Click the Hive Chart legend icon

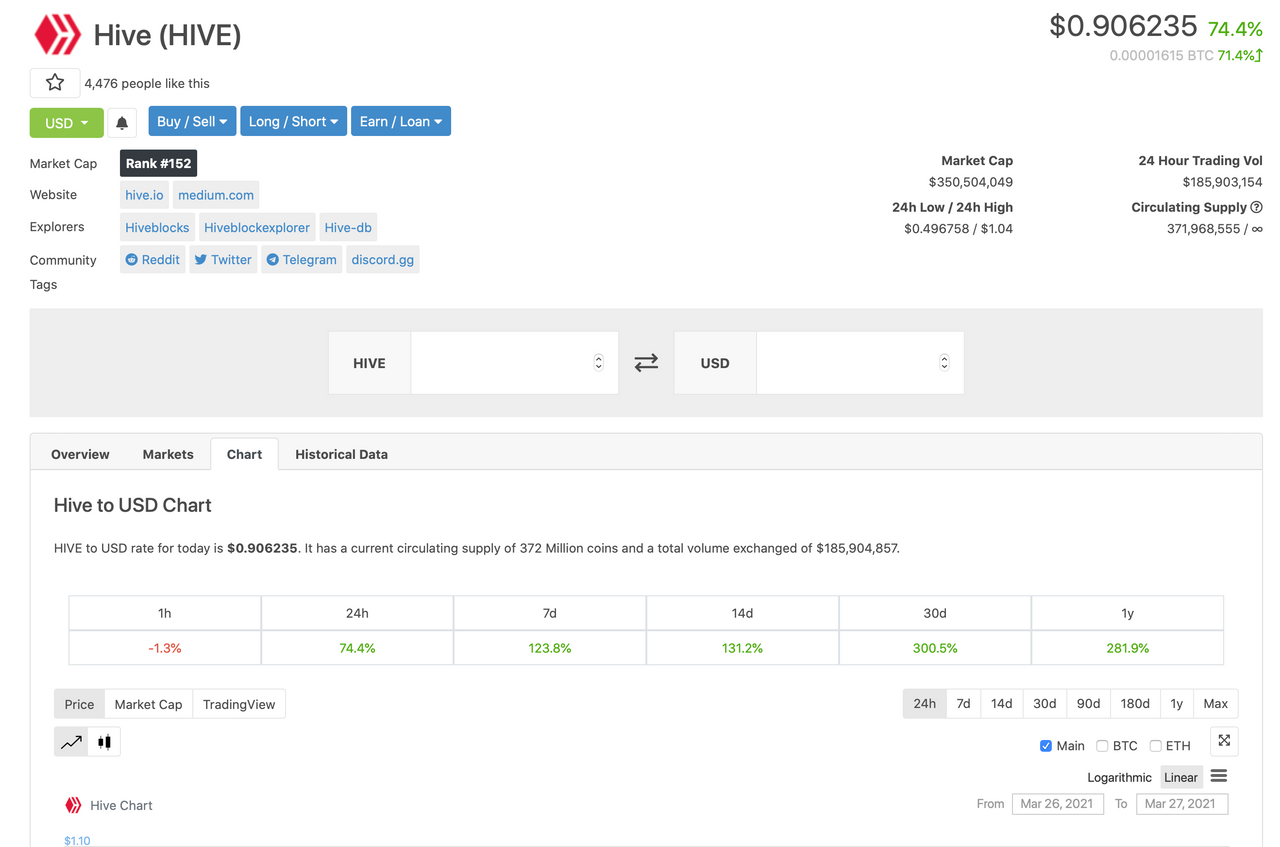tap(73, 805)
